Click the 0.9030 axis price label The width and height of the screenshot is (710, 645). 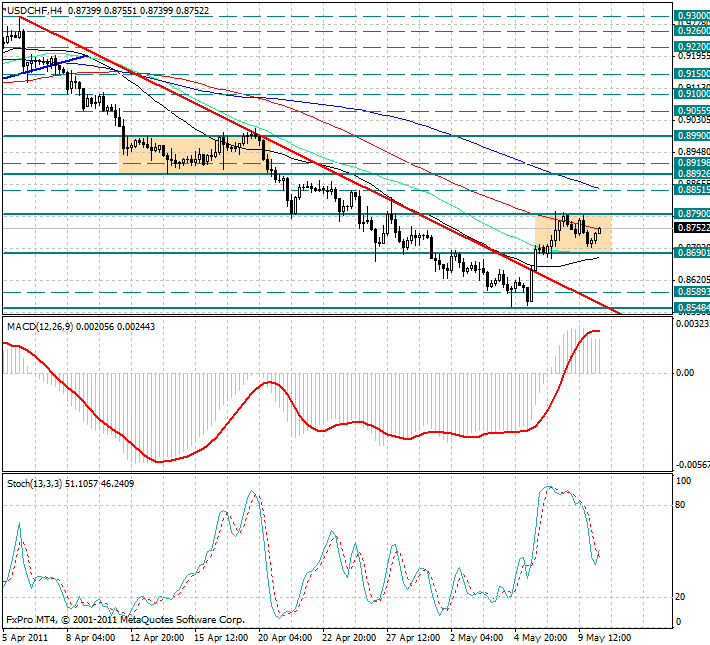pos(693,120)
